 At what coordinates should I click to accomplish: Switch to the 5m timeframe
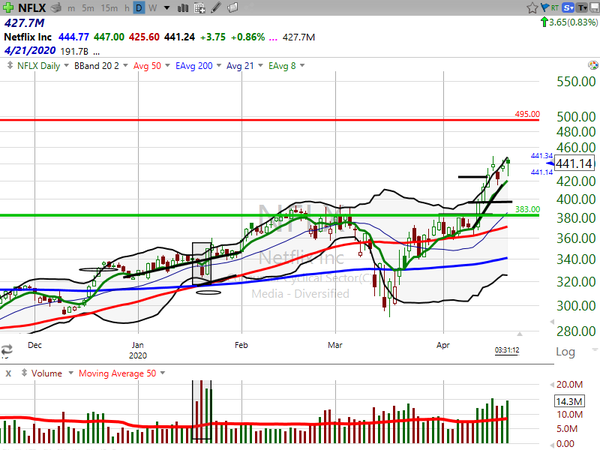pyautogui.click(x=88, y=8)
